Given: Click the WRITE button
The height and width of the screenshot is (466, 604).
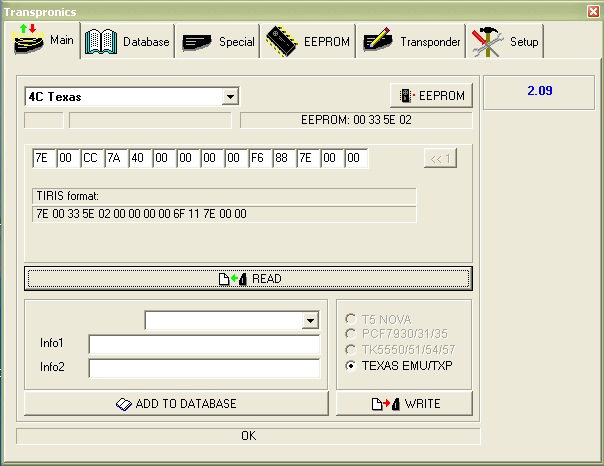Looking at the screenshot, I should coord(403,403).
